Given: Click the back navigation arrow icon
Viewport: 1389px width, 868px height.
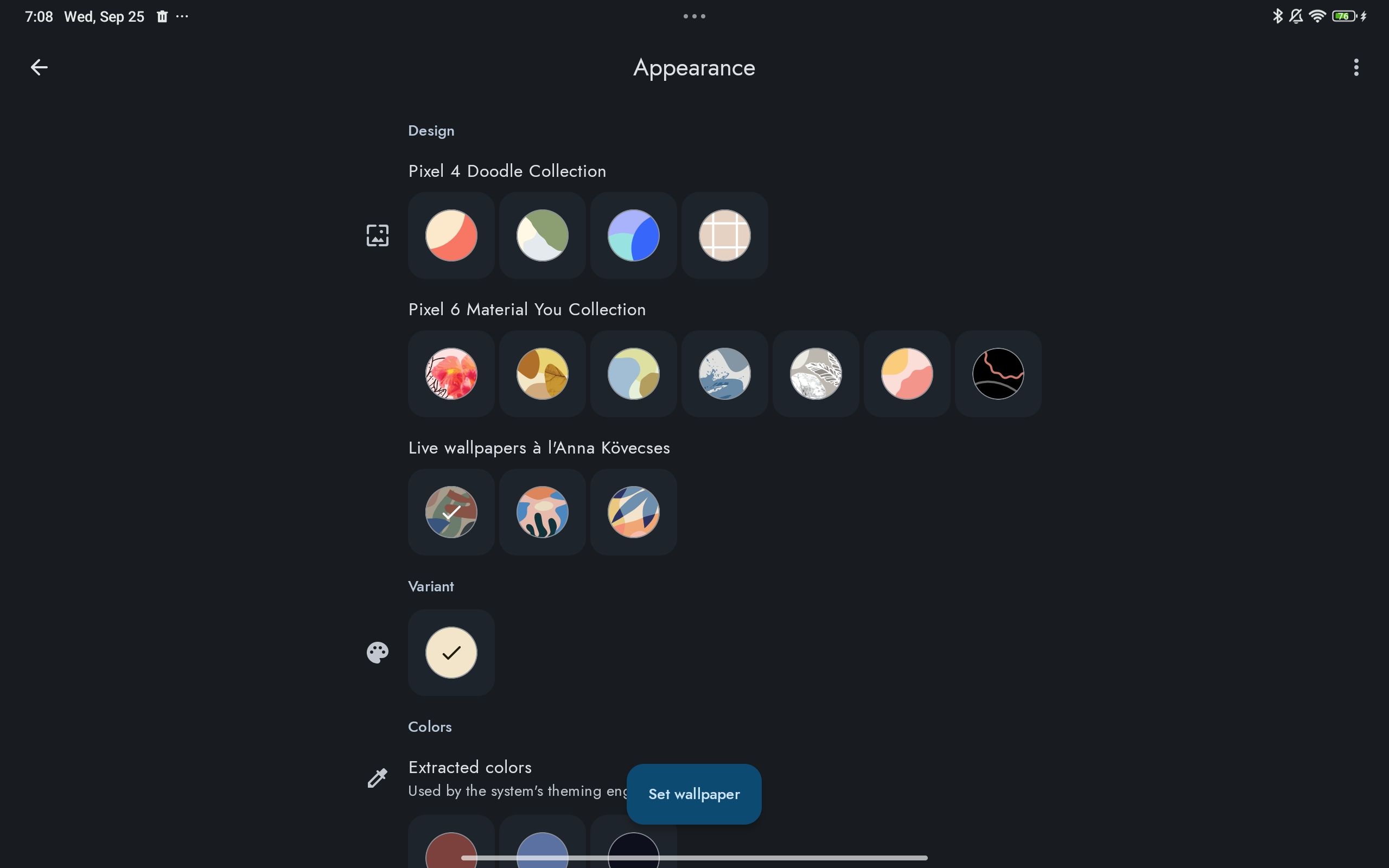Looking at the screenshot, I should click(x=37, y=67).
